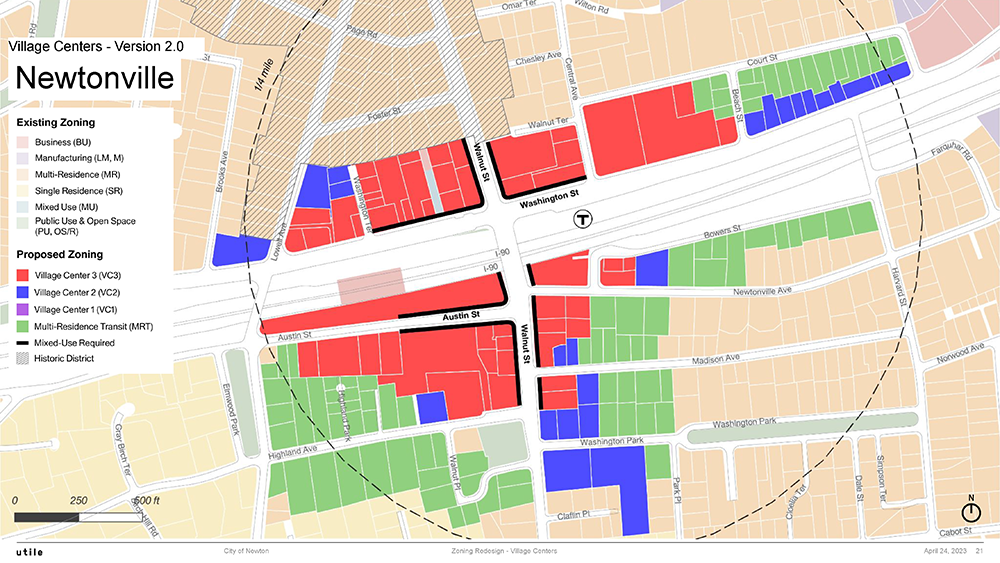The width and height of the screenshot is (1000, 563).
Task: Click the Historic District hatched legend symbol
Action: [22, 360]
